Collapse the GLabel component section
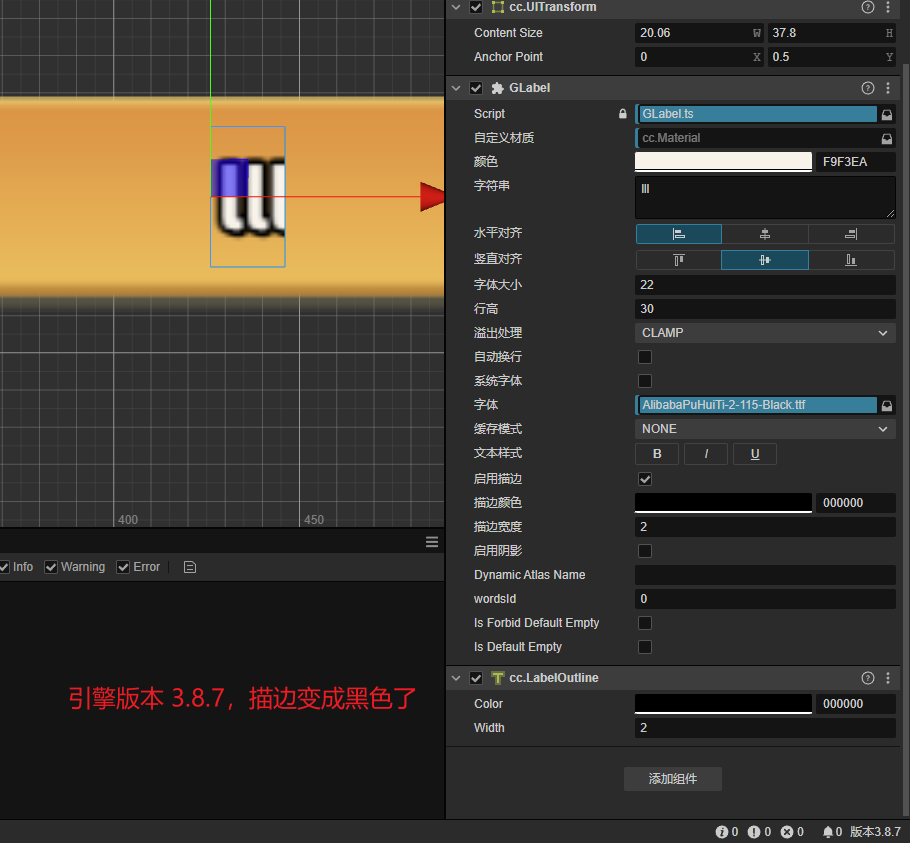Image resolution: width=910 pixels, height=843 pixels. pyautogui.click(x=456, y=88)
